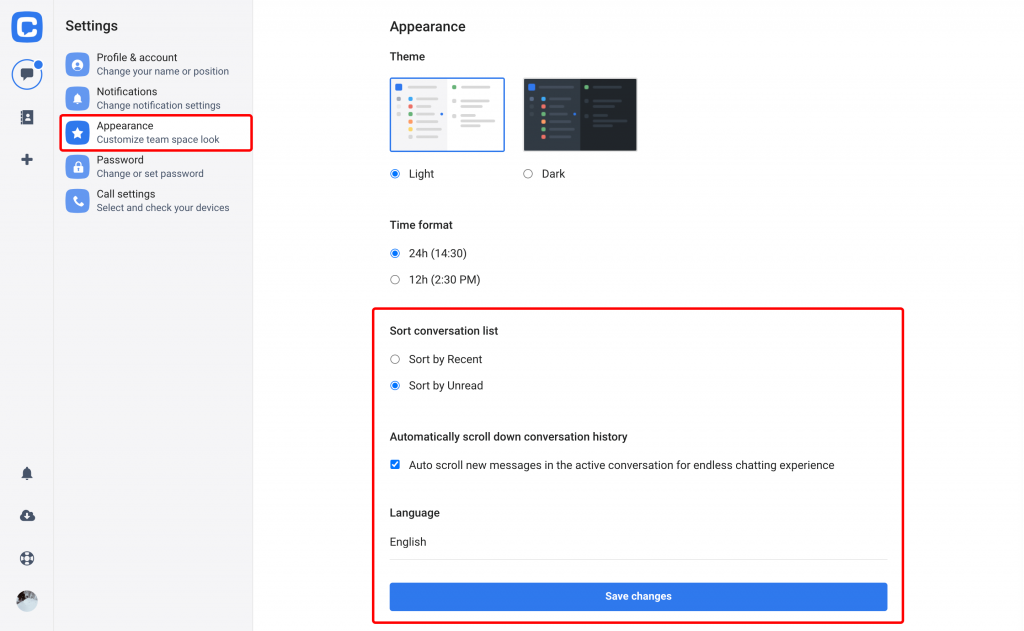The height and width of the screenshot is (631, 1024).
Task: Click 'Change or set password' text
Action: pyautogui.click(x=150, y=174)
